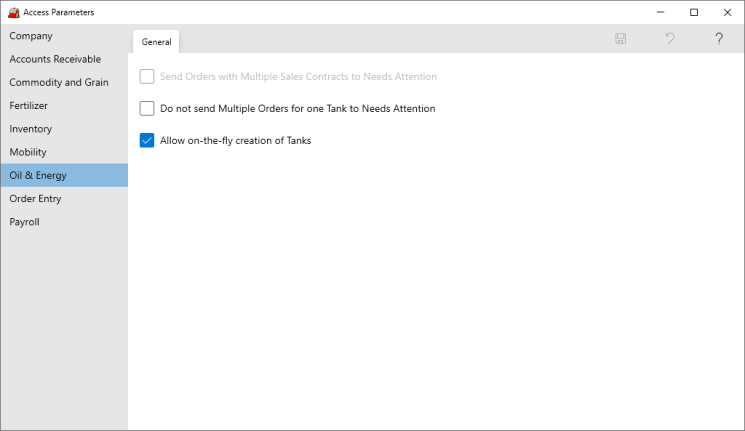Image resolution: width=745 pixels, height=431 pixels.
Task: Select the Fertilizer category
Action: tap(29, 105)
